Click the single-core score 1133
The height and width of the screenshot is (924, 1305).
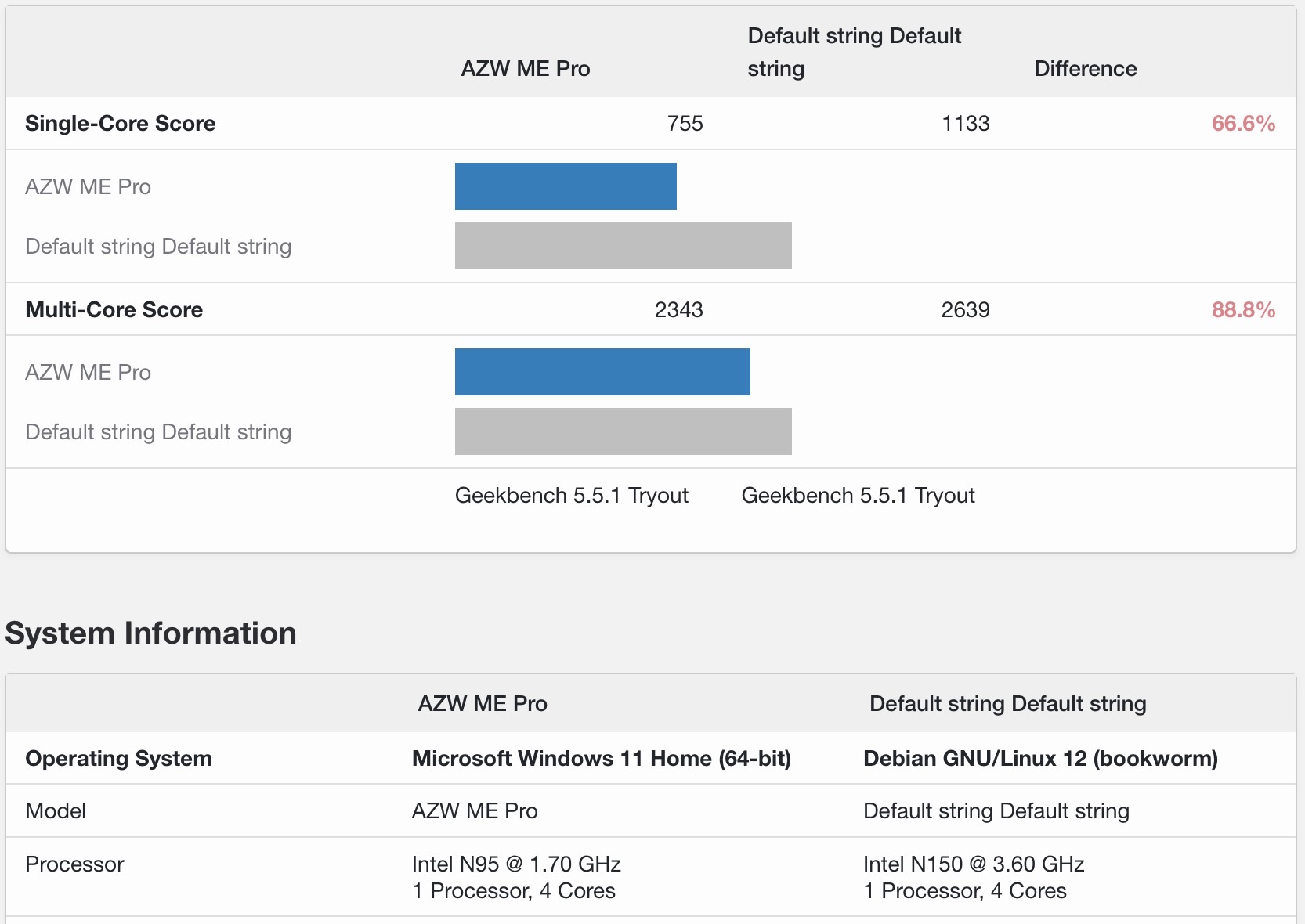[x=965, y=124]
